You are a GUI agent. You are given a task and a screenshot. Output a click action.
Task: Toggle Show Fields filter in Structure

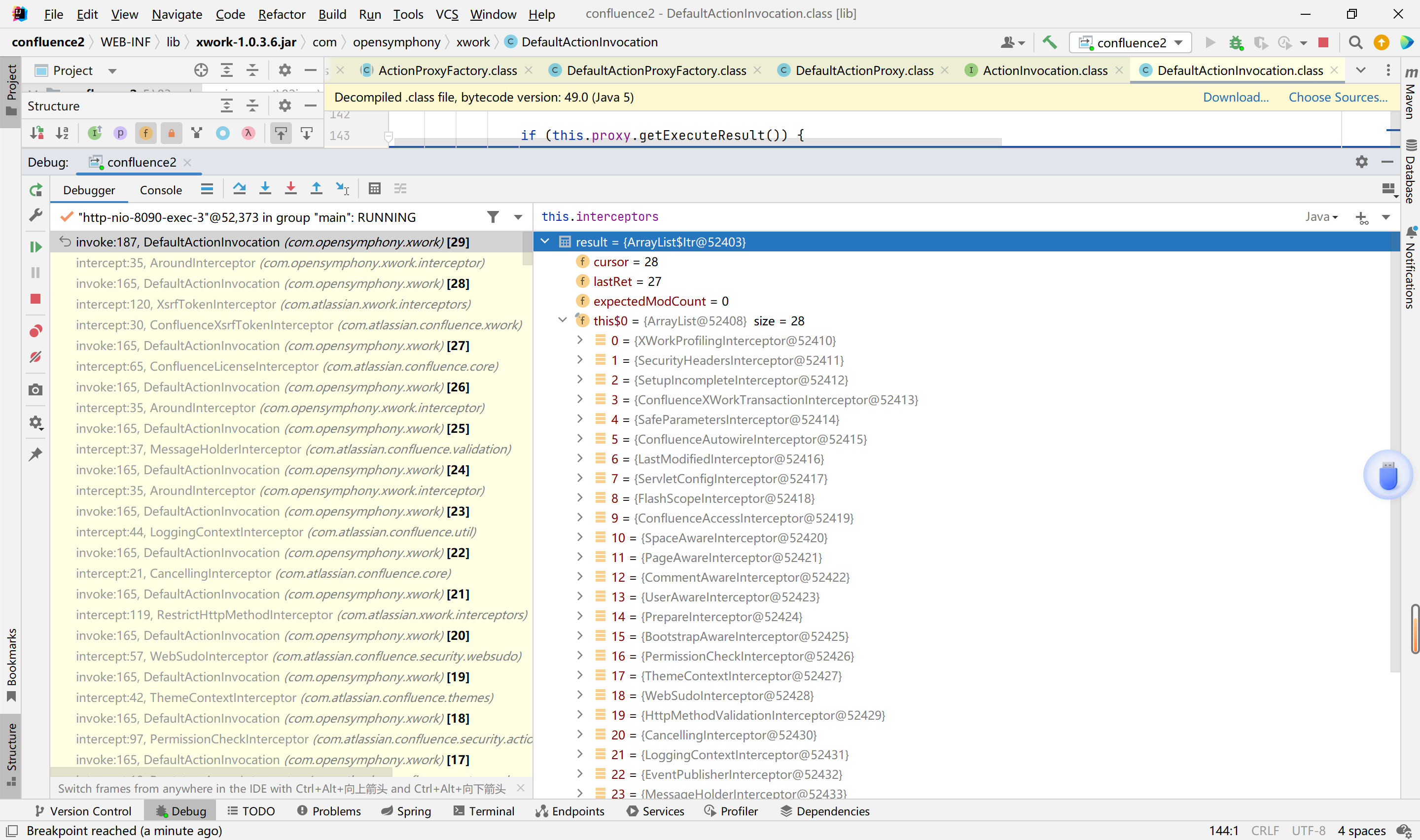click(x=145, y=133)
